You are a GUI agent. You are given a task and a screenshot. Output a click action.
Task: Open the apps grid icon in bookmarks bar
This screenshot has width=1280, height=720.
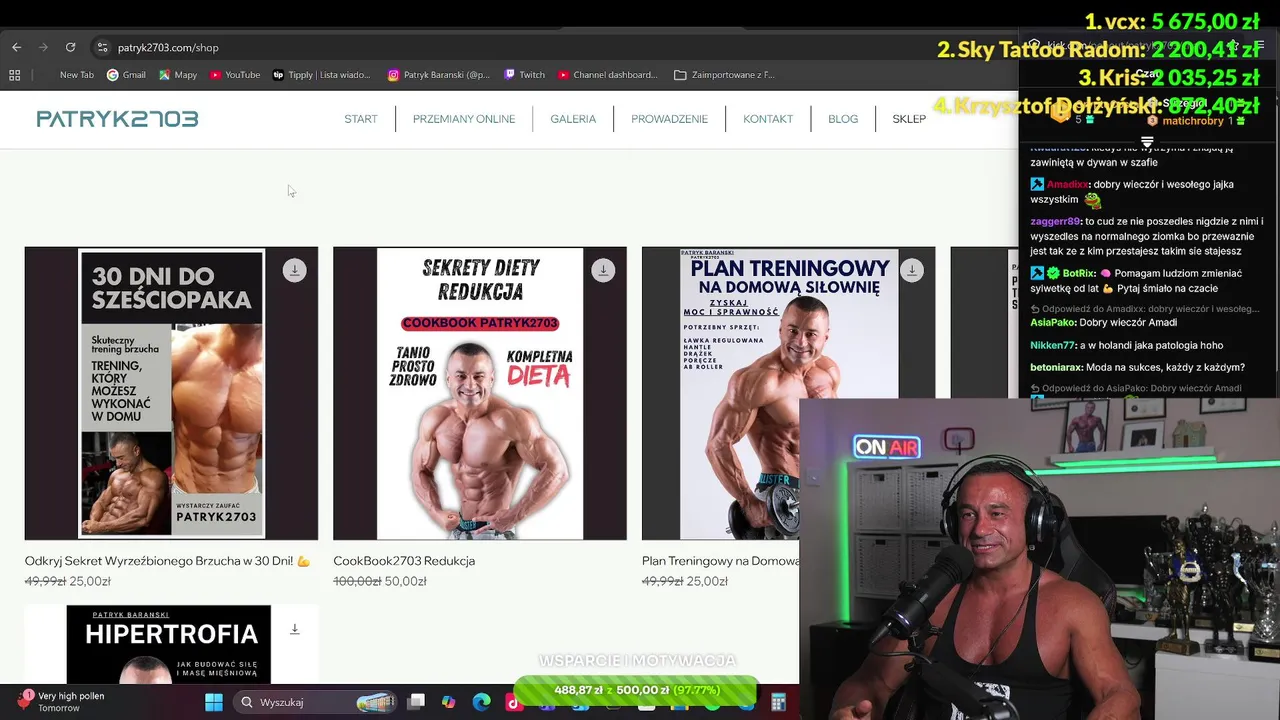click(x=14, y=75)
